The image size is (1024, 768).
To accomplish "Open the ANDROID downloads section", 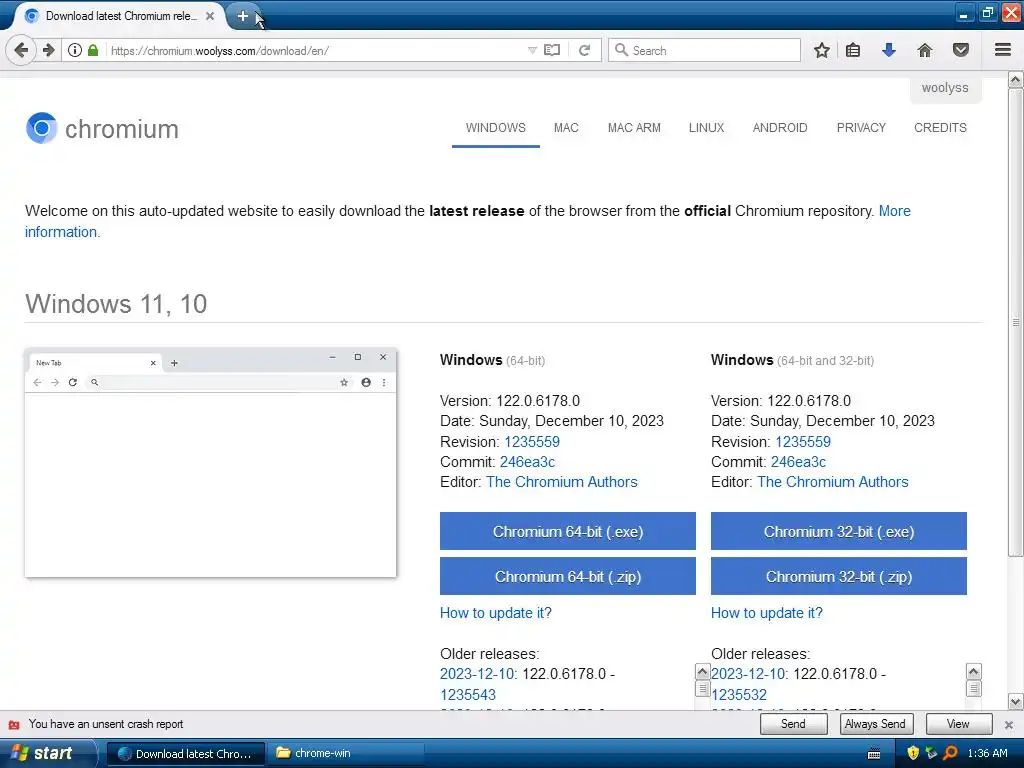I will coord(780,128).
